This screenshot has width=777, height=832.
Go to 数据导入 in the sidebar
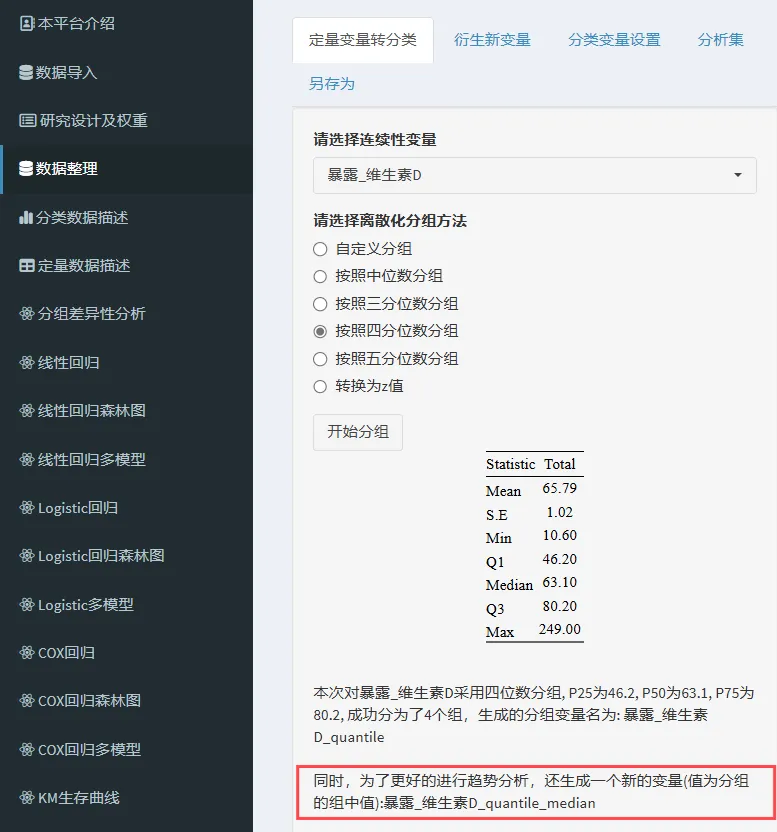click(126, 72)
